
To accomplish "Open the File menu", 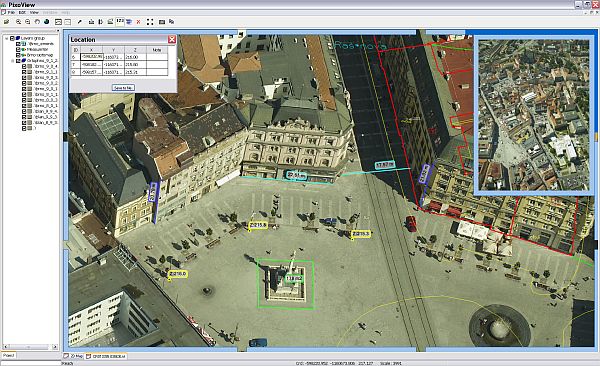I will 11,13.
